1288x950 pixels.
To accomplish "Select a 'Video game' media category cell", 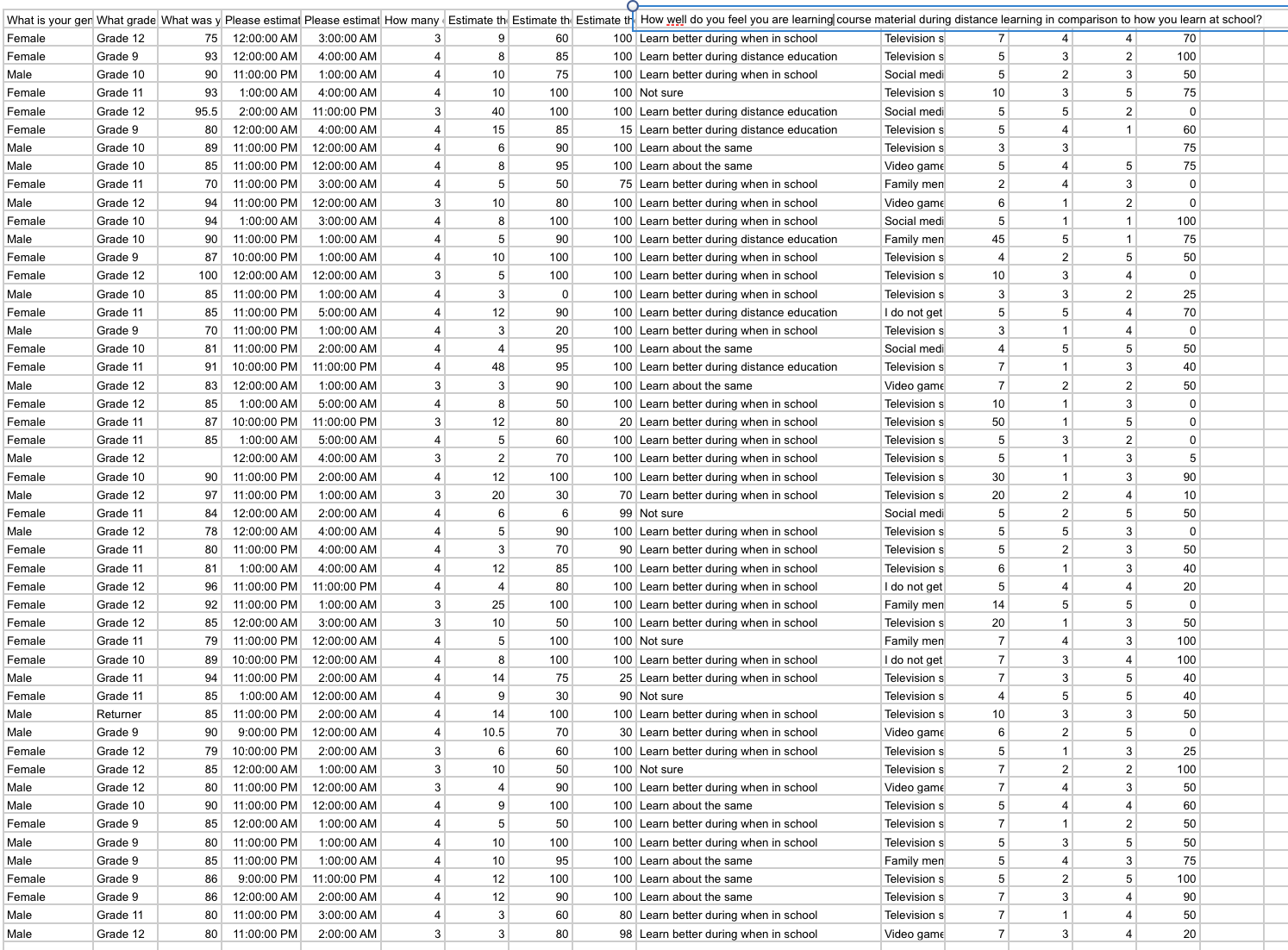I will [913, 165].
